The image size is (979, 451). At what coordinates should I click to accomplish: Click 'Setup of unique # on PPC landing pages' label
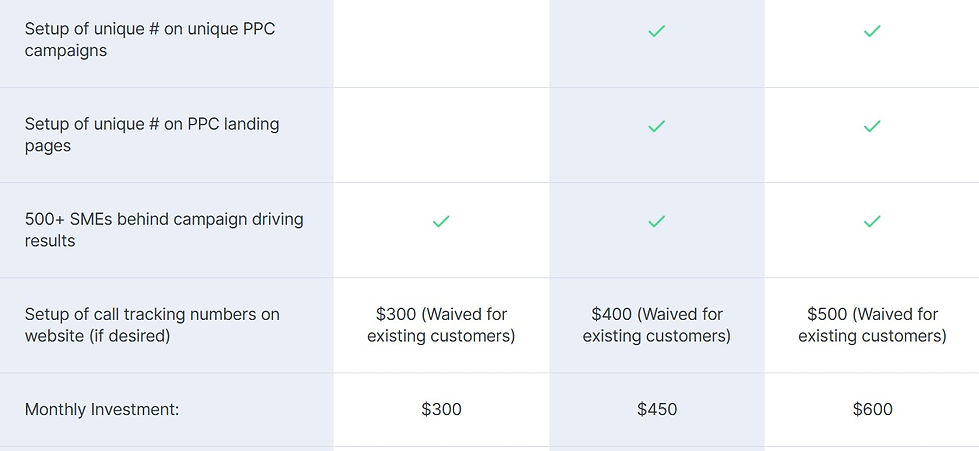(152, 135)
